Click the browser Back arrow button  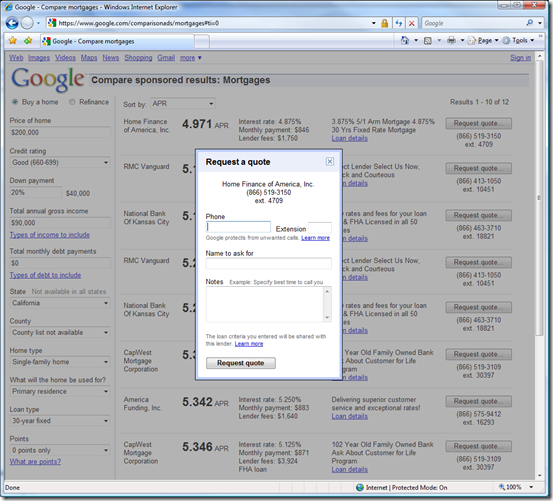click(12, 23)
